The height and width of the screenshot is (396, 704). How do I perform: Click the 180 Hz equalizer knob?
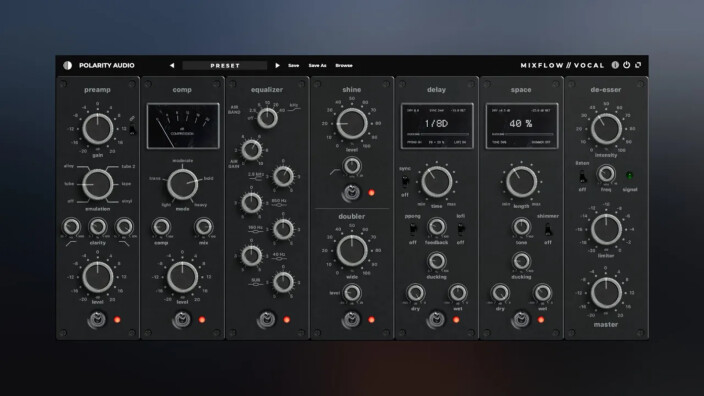(x=283, y=229)
